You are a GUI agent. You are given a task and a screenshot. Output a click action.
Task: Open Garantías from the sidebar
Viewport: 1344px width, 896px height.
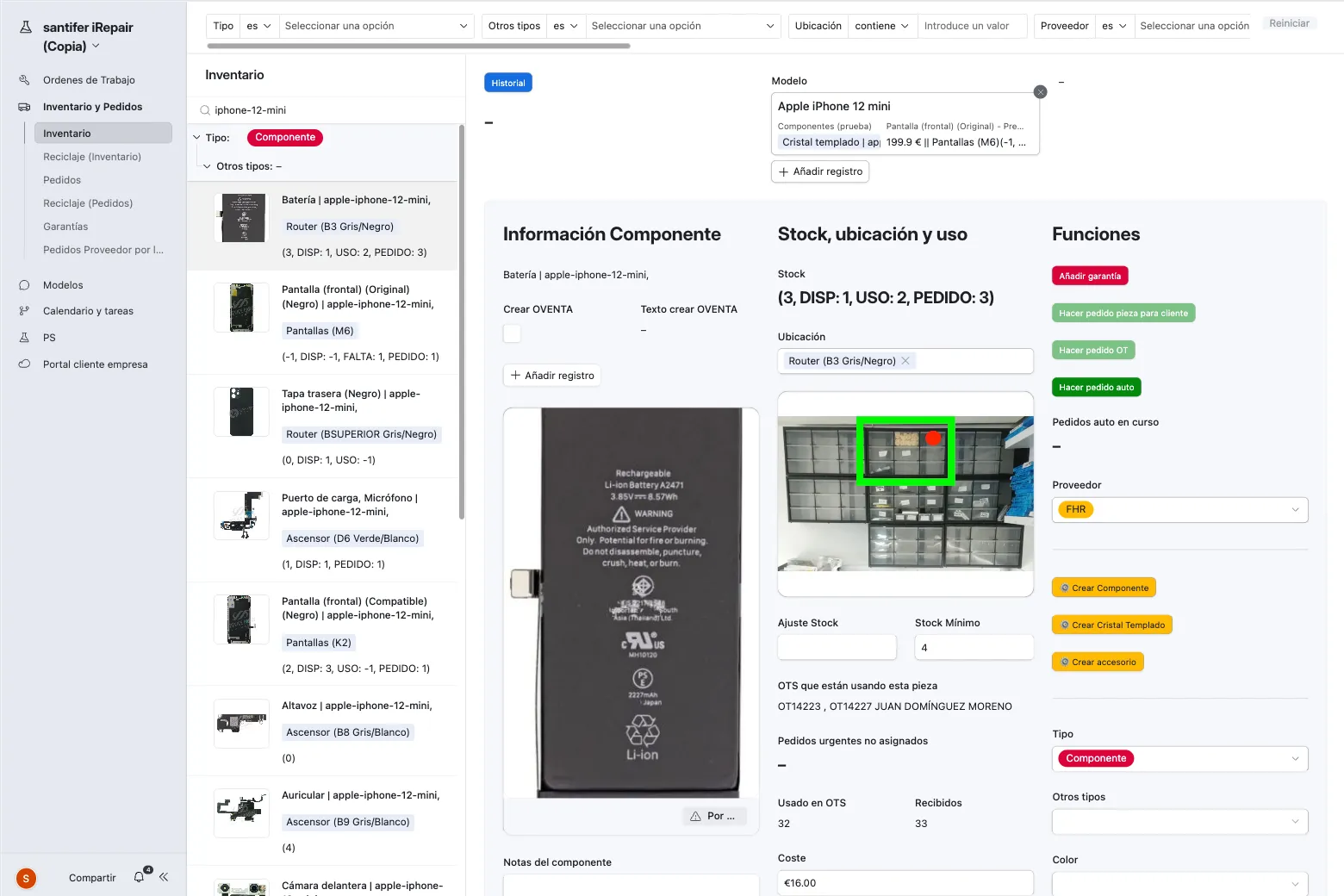point(65,226)
